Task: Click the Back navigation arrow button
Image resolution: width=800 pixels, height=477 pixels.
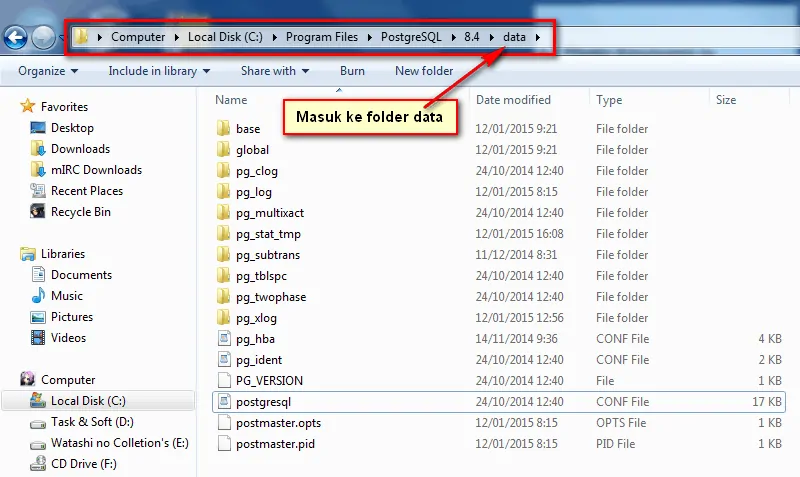Action: 15,37
